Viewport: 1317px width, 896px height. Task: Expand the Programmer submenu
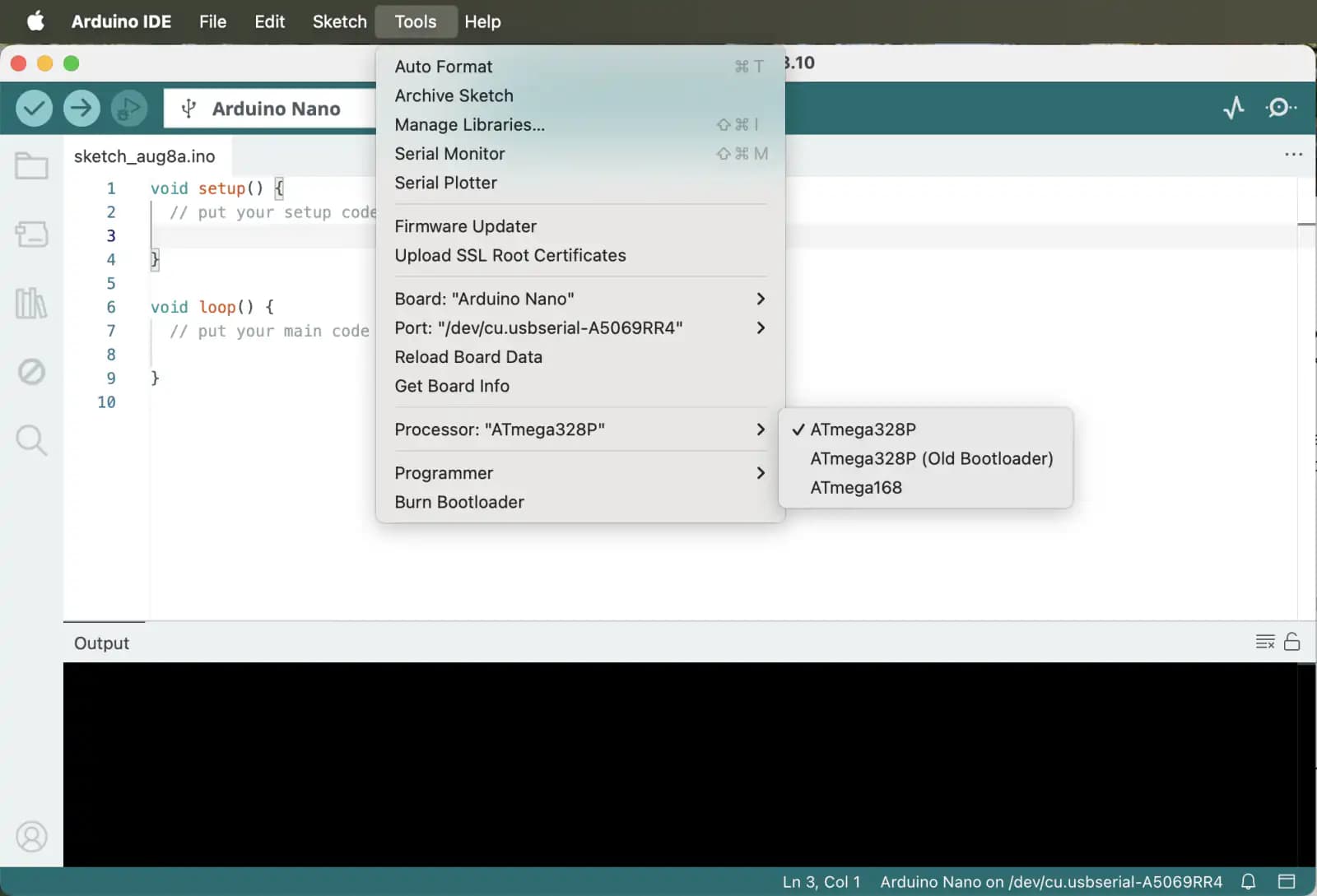pos(580,473)
